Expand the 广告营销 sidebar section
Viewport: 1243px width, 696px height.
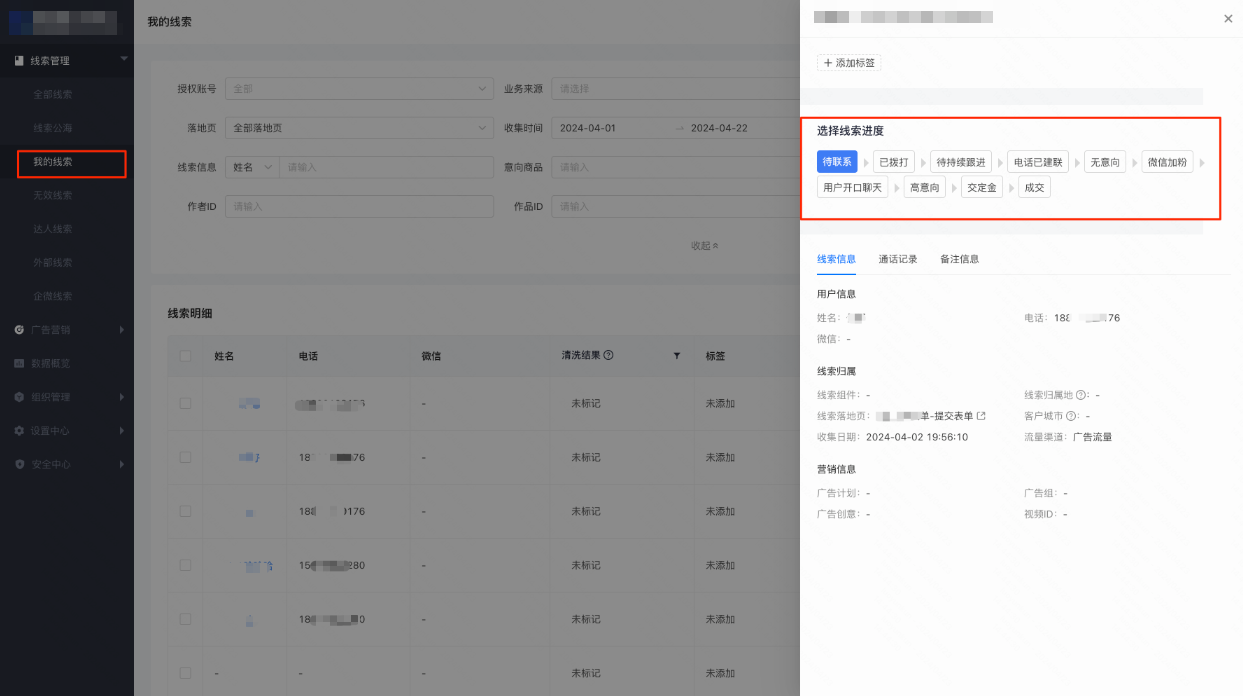coord(124,329)
